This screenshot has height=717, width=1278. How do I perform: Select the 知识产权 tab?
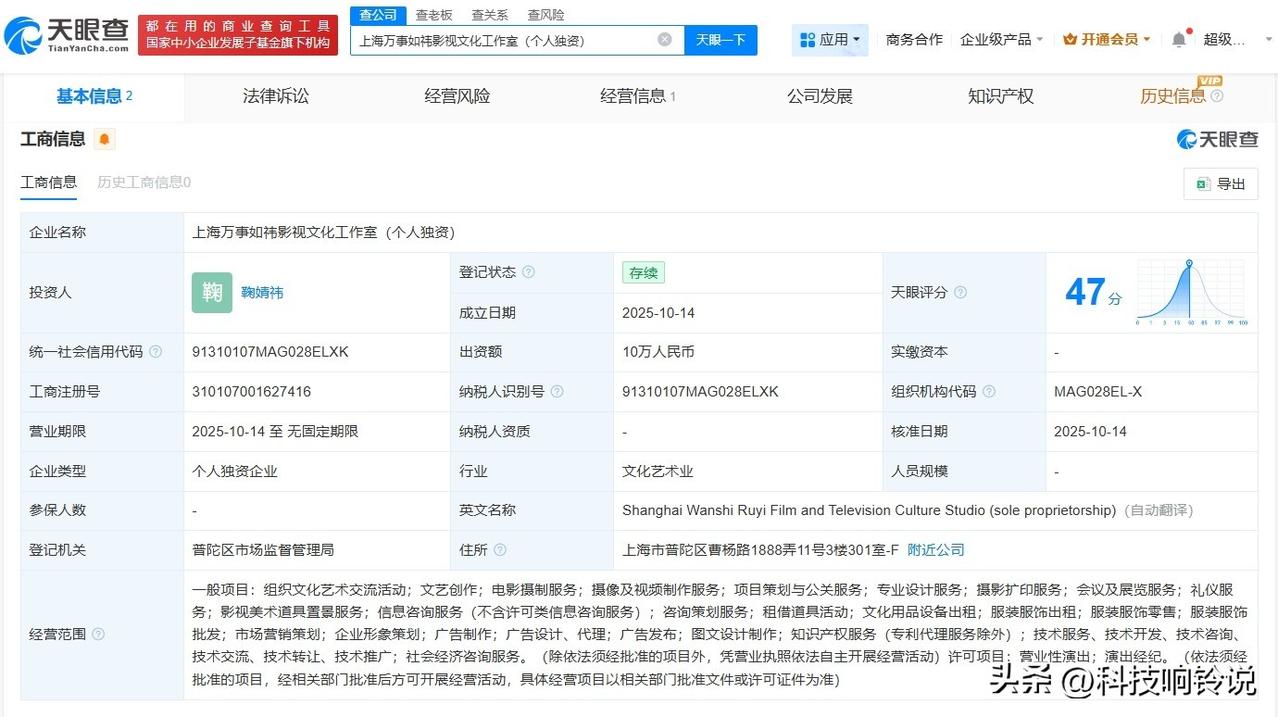click(1001, 96)
